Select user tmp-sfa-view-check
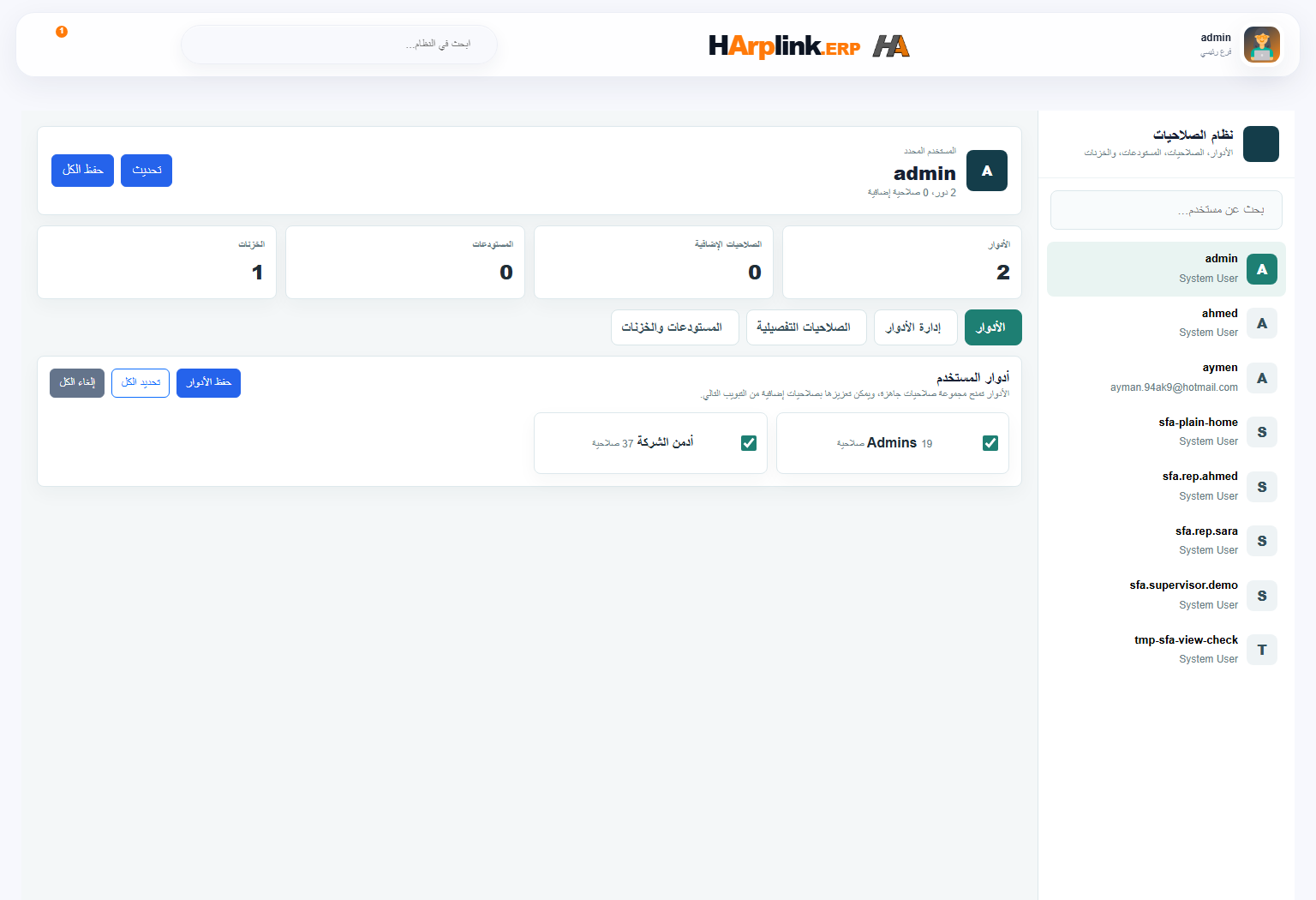 pos(1166,650)
